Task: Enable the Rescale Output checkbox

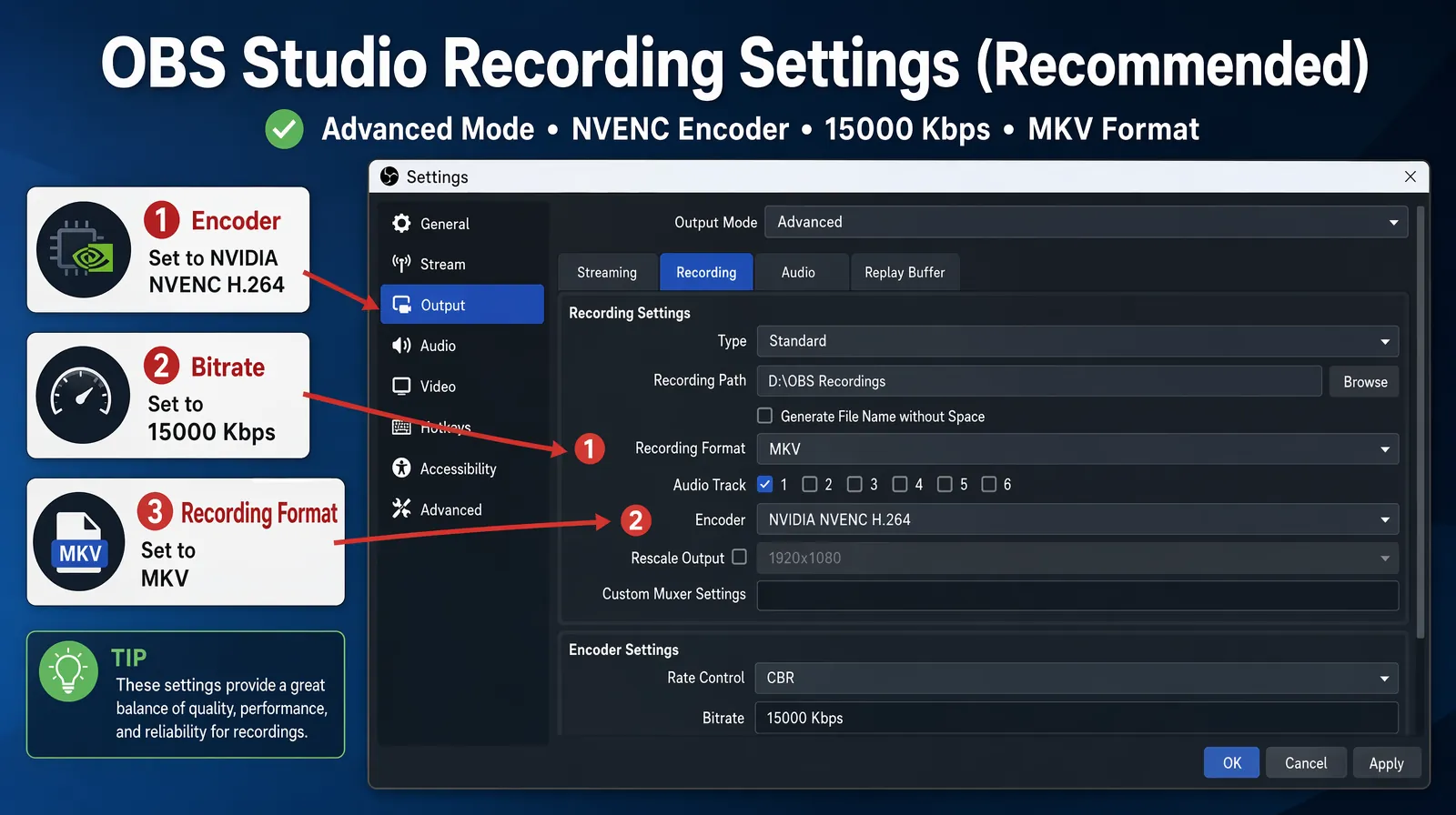Action: point(740,557)
